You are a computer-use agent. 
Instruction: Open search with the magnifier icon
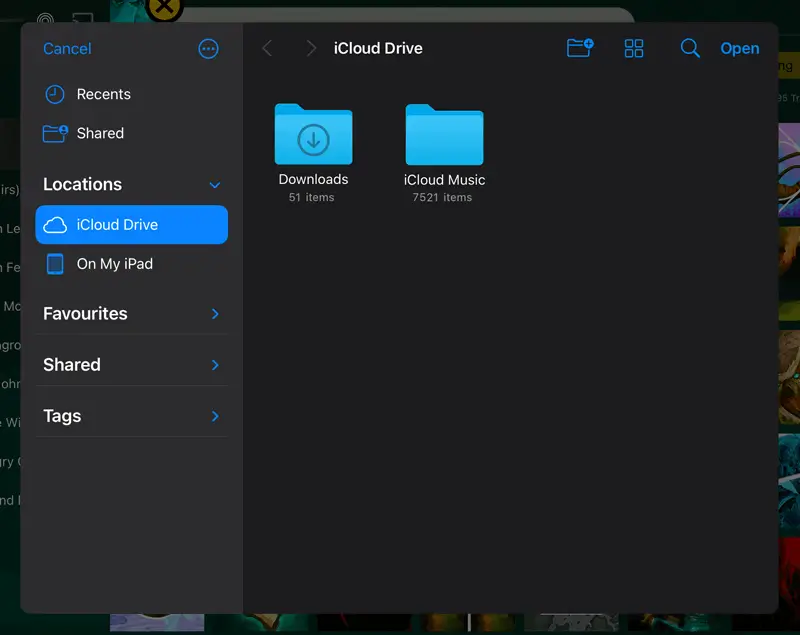[690, 48]
